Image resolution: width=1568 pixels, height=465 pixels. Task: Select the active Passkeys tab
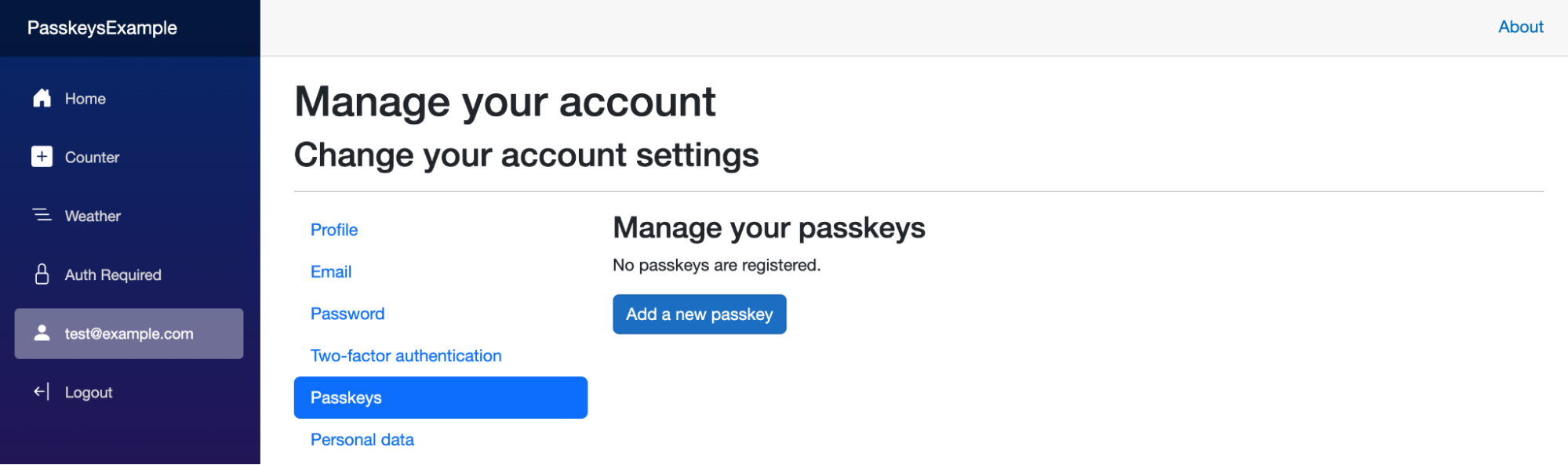[346, 398]
